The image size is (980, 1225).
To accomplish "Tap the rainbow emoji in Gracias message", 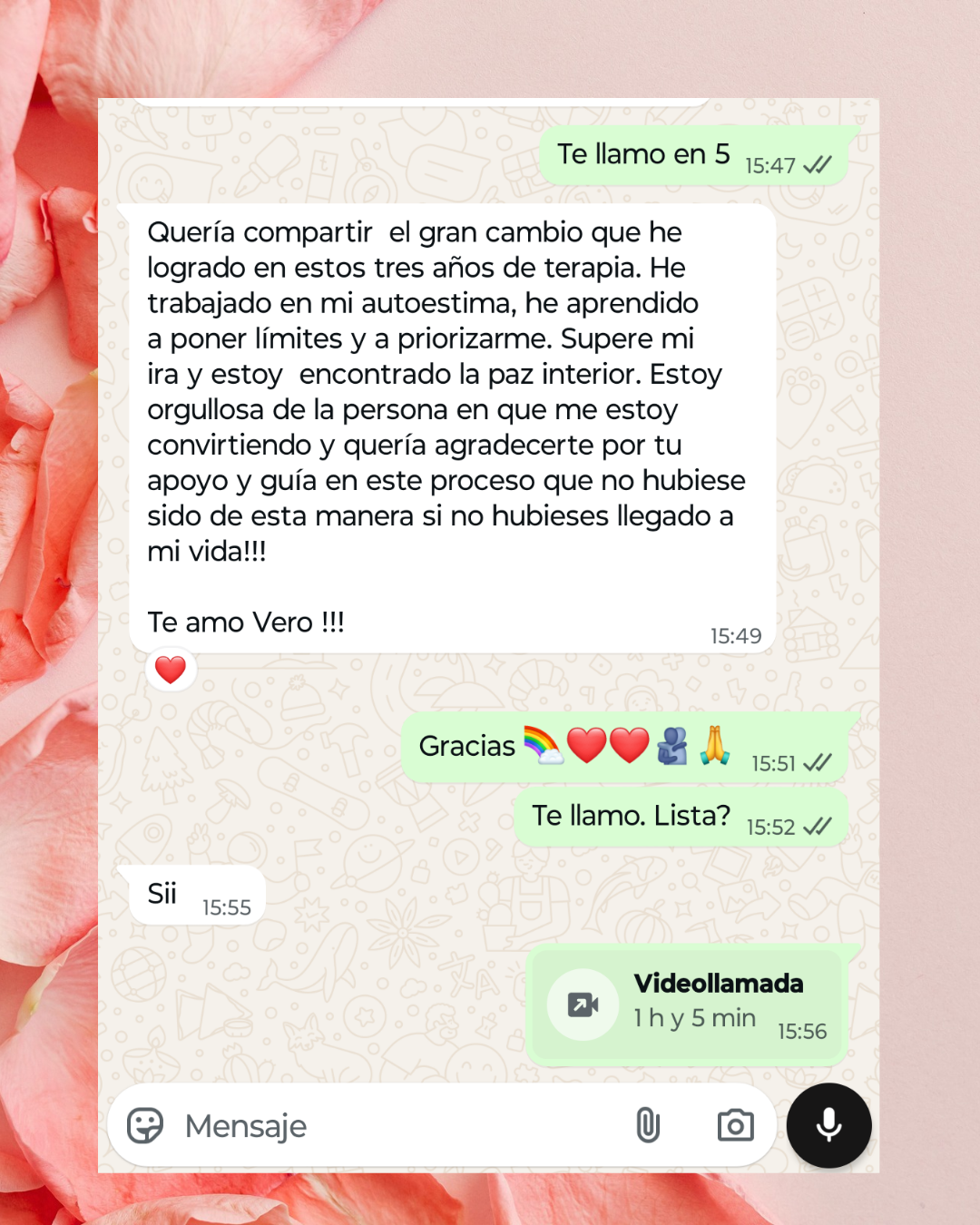I will pyautogui.click(x=544, y=746).
